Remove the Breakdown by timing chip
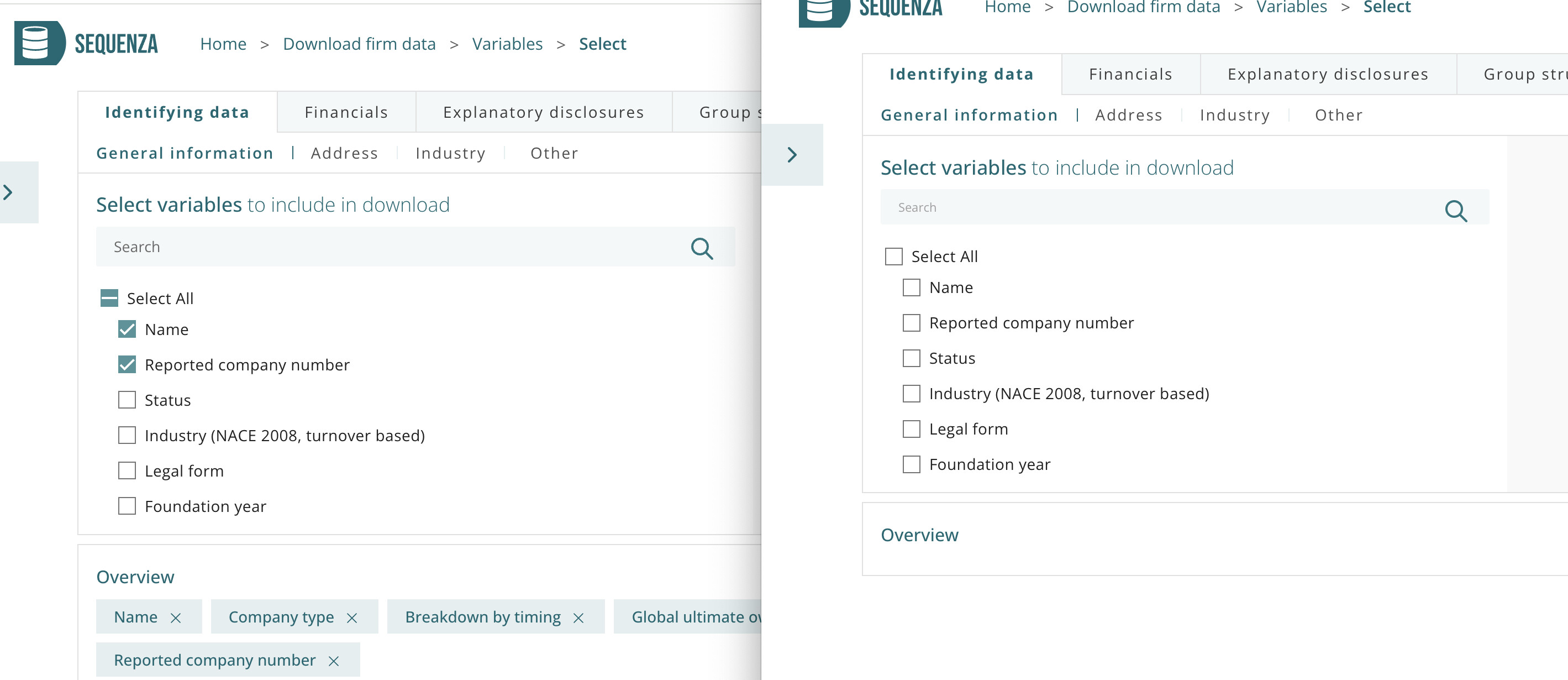The width and height of the screenshot is (1568, 680). 578,618
